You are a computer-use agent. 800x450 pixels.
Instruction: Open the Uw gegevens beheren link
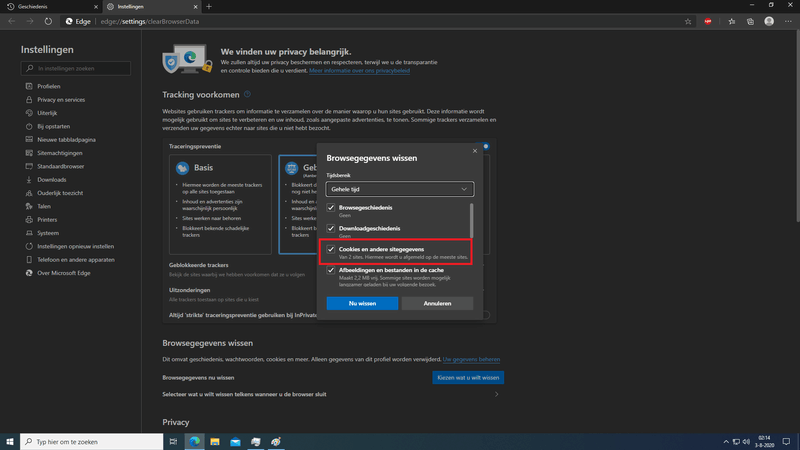tap(471, 359)
